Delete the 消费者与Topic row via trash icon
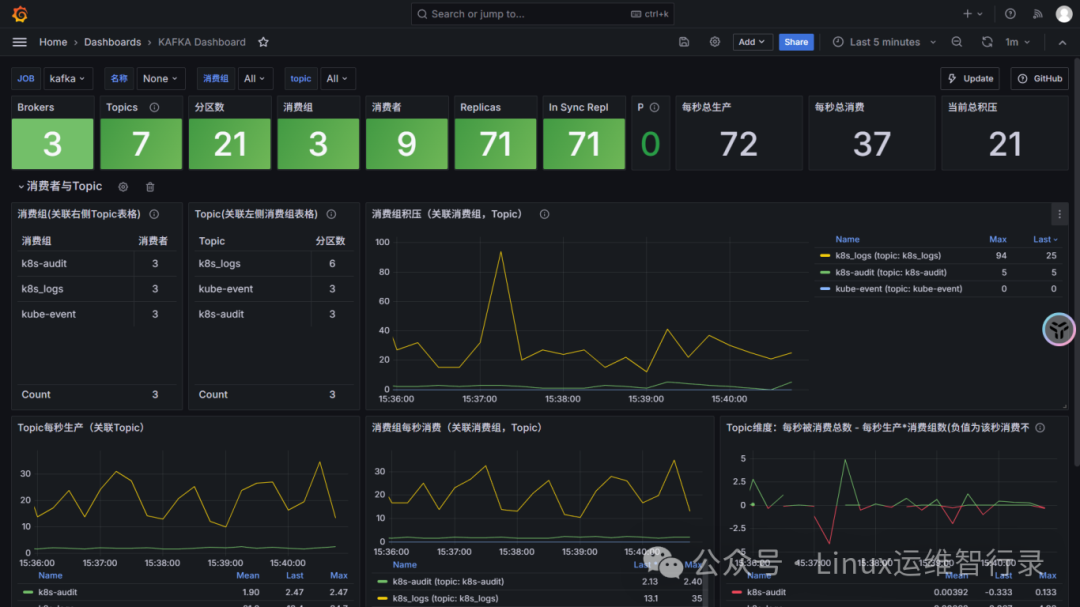The image size is (1080, 607). pyautogui.click(x=150, y=187)
